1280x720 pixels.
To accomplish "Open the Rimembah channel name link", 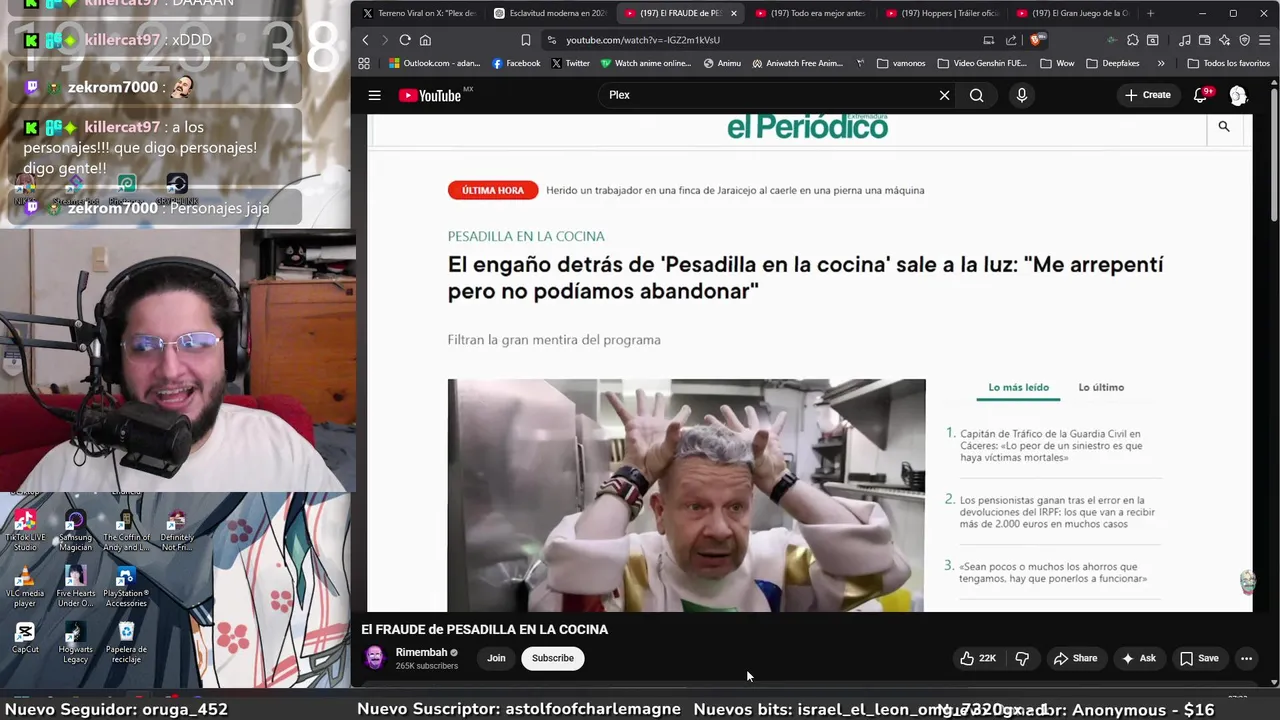I will pos(421,652).
